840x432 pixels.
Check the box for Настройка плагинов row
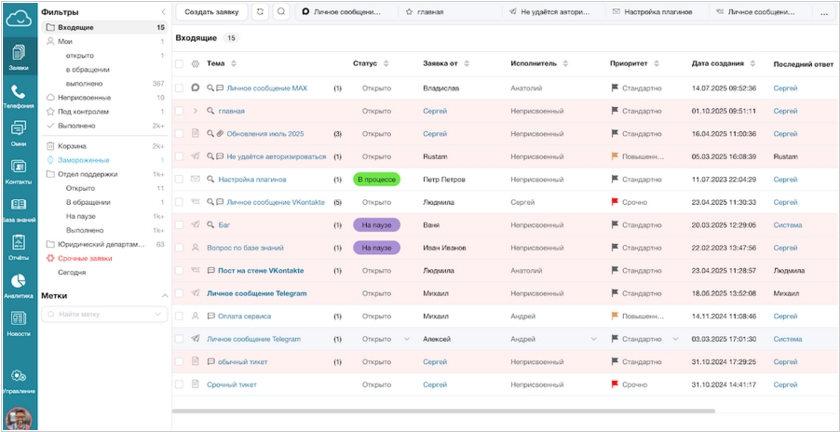click(x=180, y=180)
